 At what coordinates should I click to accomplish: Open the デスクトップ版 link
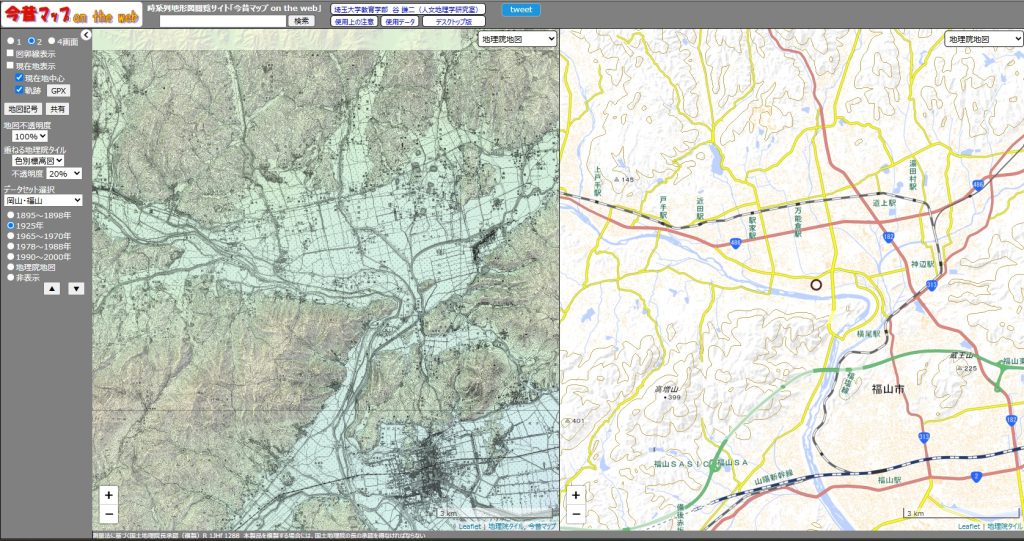[454, 22]
